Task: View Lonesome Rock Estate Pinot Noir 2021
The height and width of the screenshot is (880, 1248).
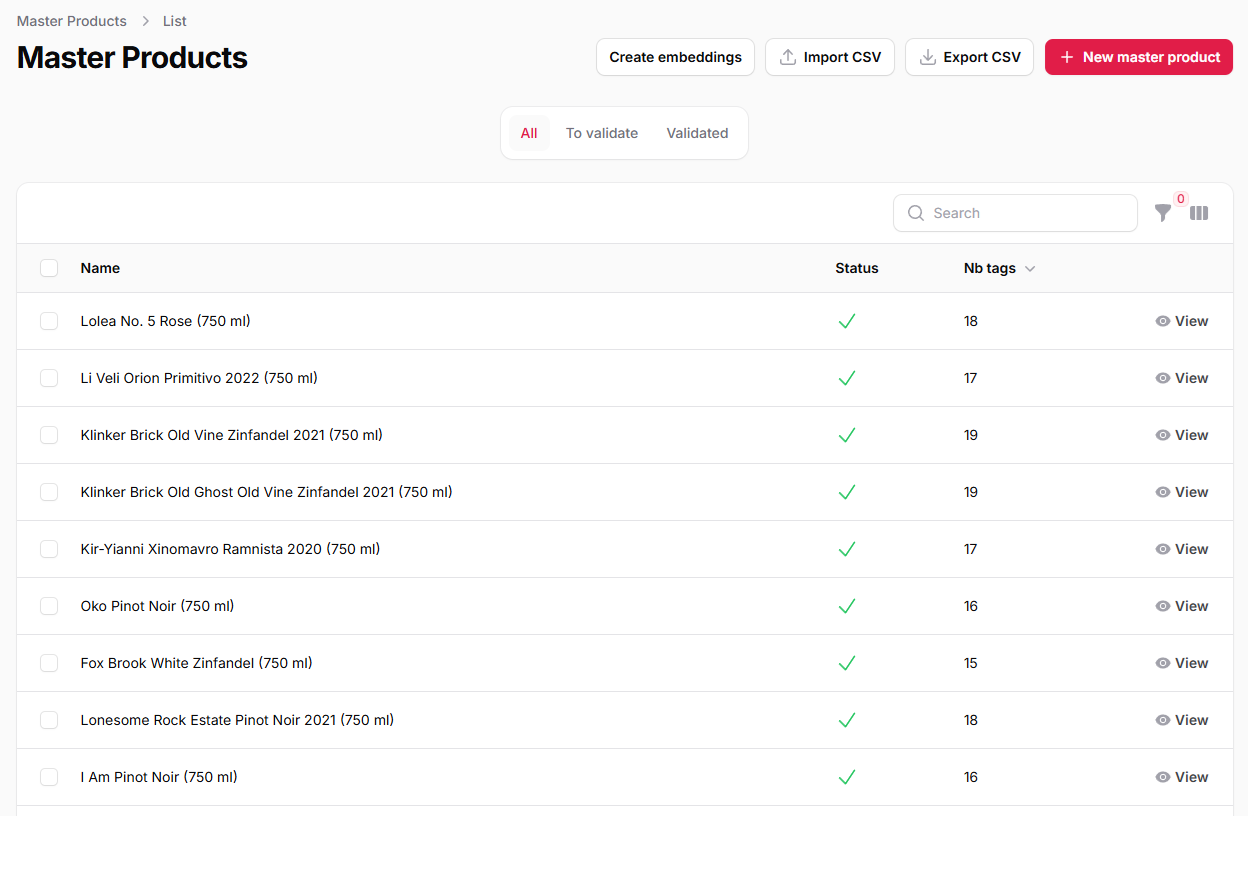Action: point(1181,720)
